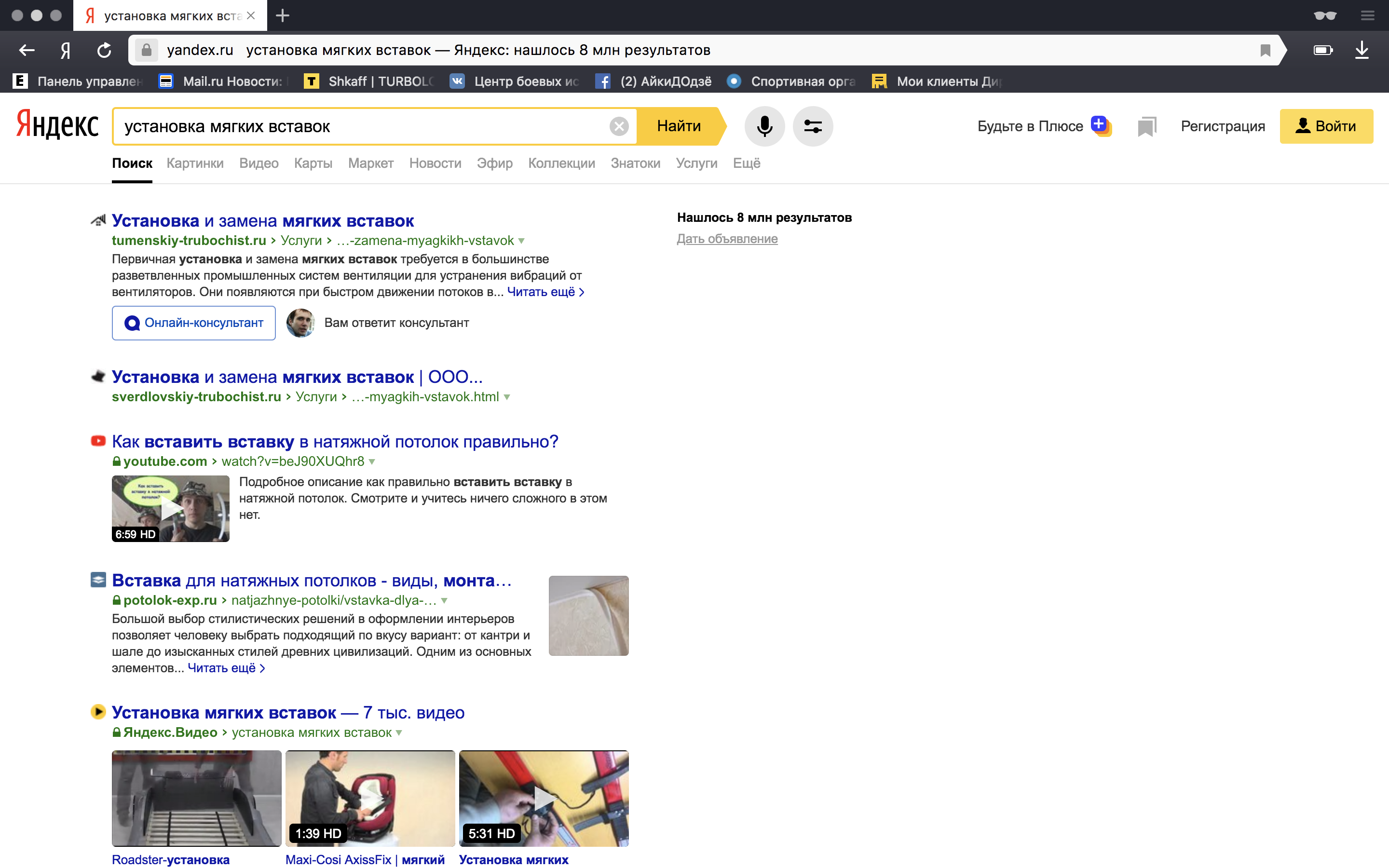Expand the potolok-exp.ru result dropdown arrow
The image size is (1389, 868).
[x=444, y=600]
